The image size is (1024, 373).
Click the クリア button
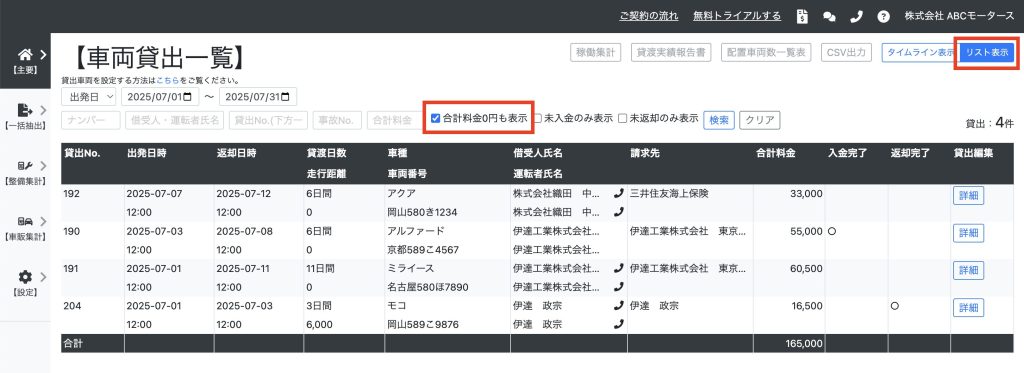(x=760, y=120)
